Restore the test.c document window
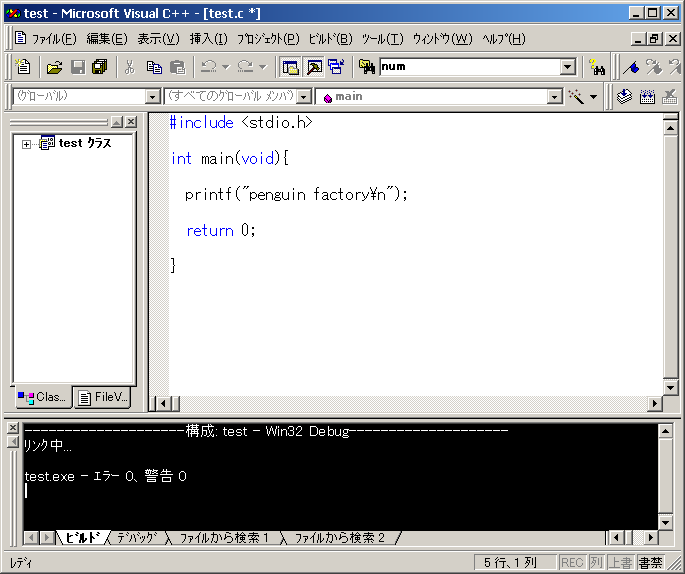This screenshot has height=574, width=685. [654, 39]
